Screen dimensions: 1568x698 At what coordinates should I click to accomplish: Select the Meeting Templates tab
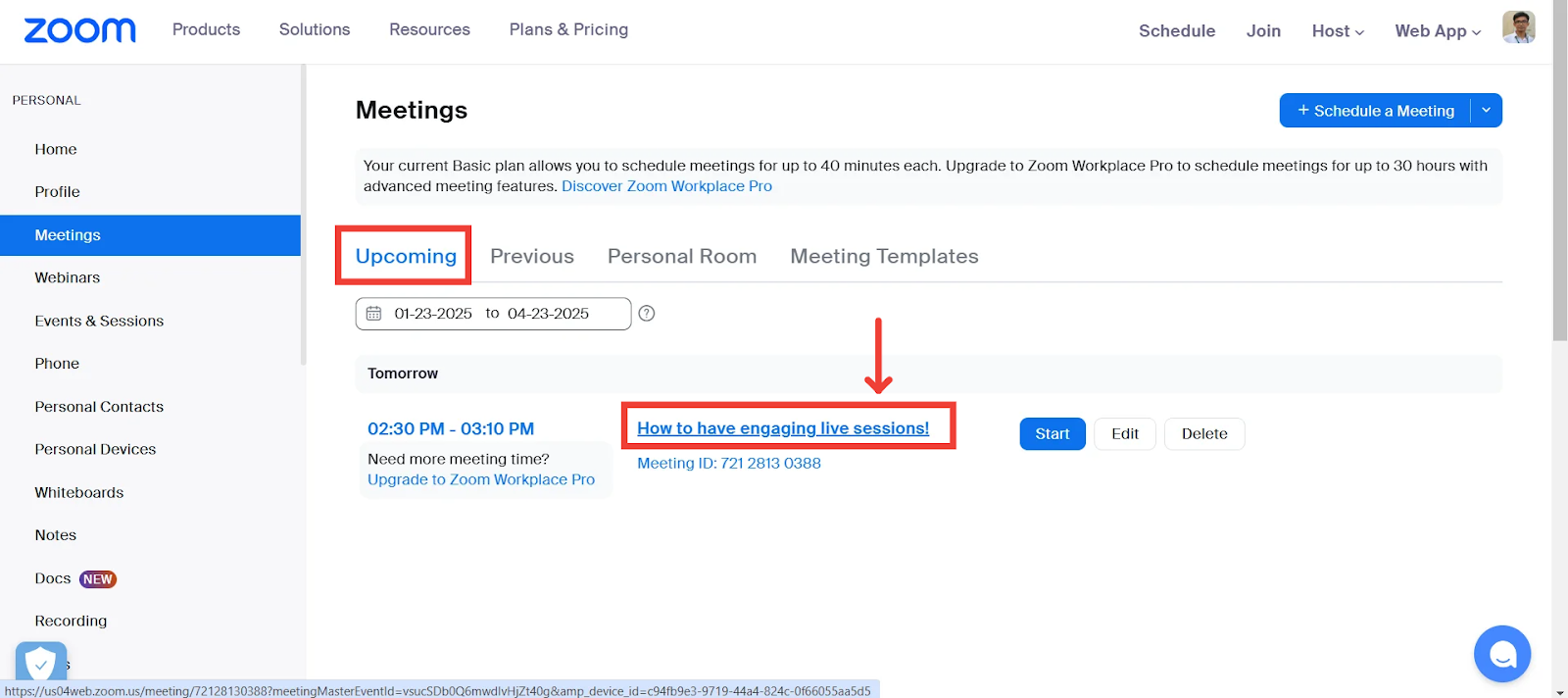(884, 256)
